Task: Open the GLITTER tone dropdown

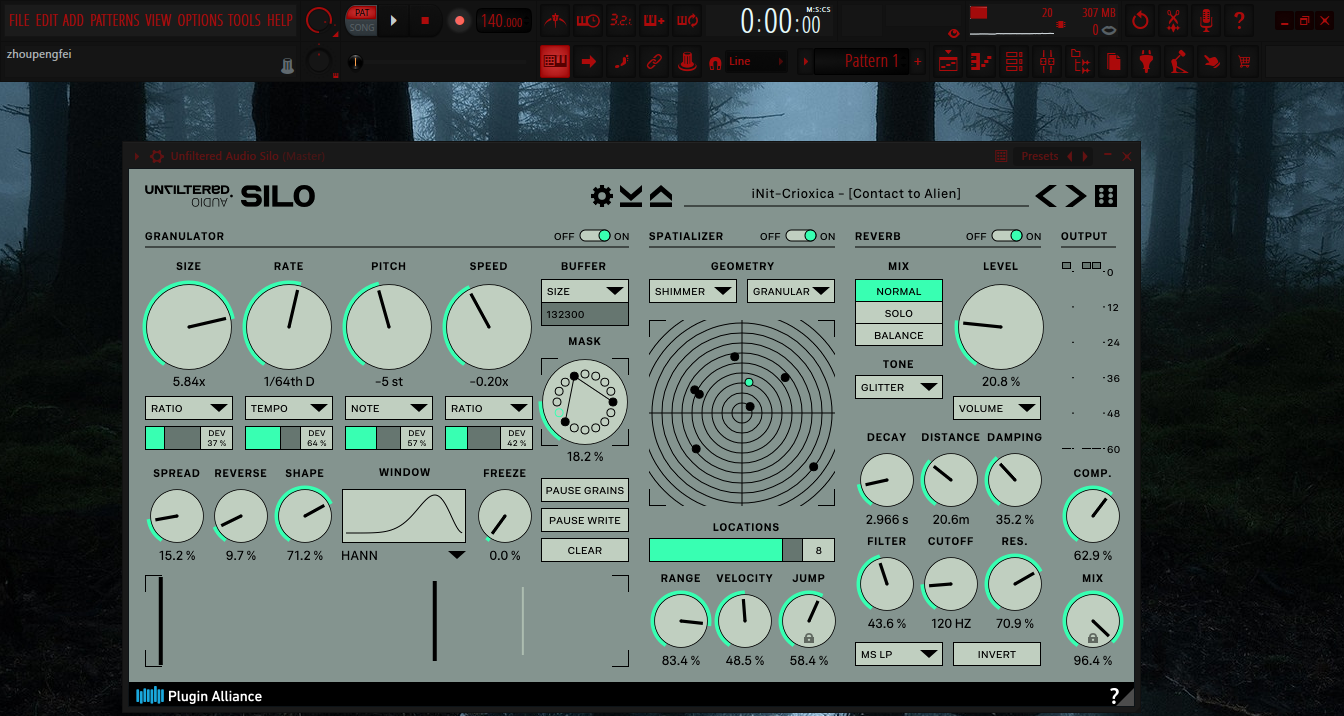Action: (x=899, y=387)
